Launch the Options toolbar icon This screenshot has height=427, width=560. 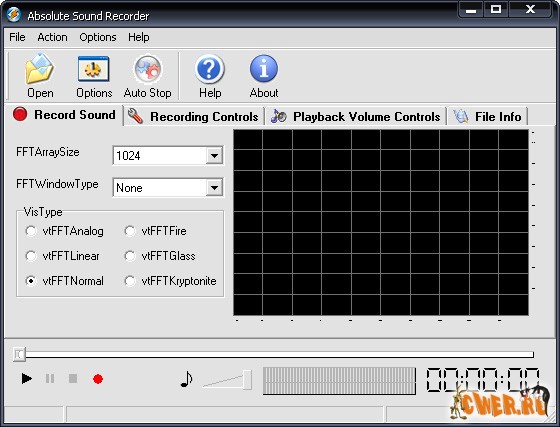(x=94, y=69)
